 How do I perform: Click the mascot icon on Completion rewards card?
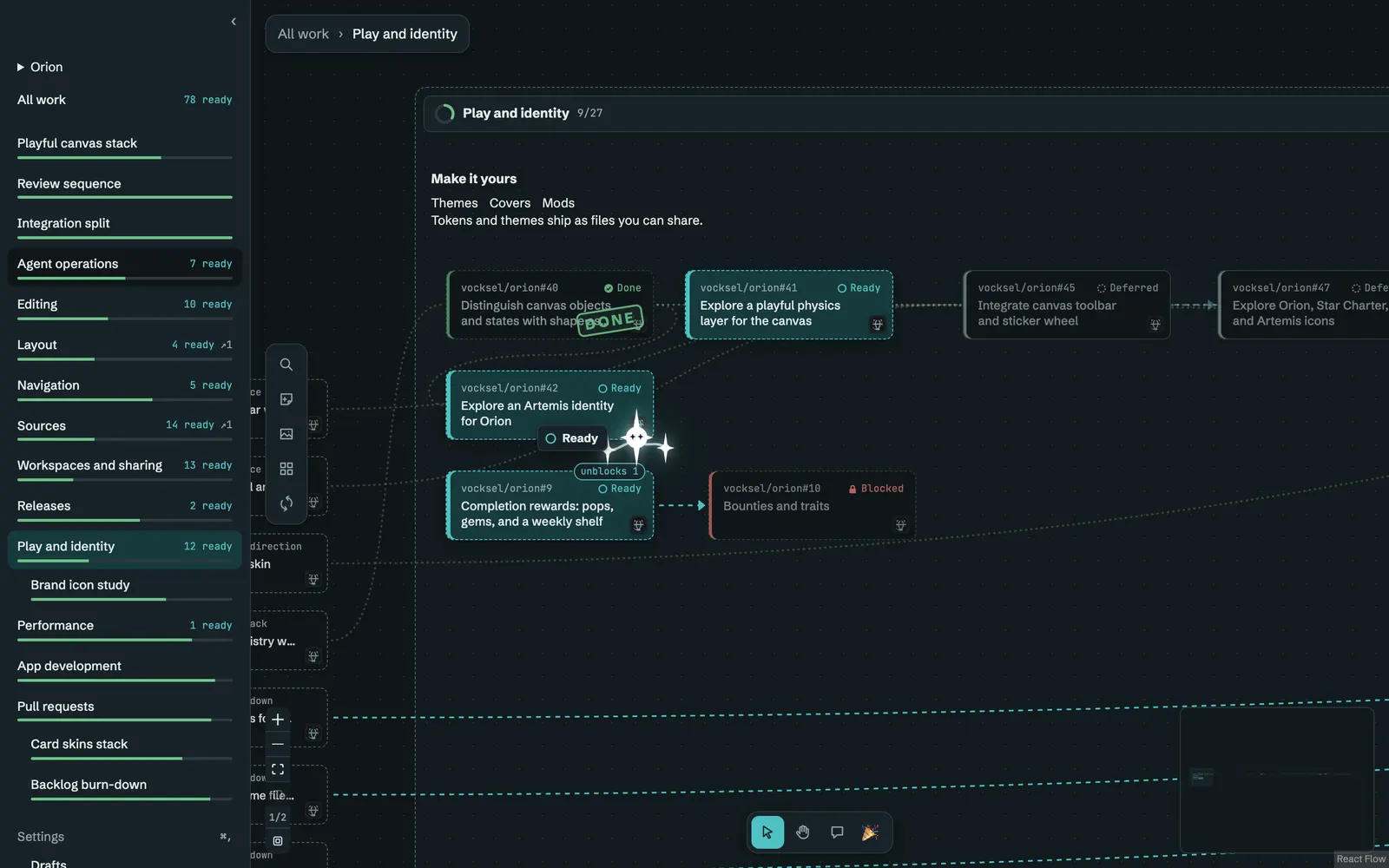tap(638, 525)
